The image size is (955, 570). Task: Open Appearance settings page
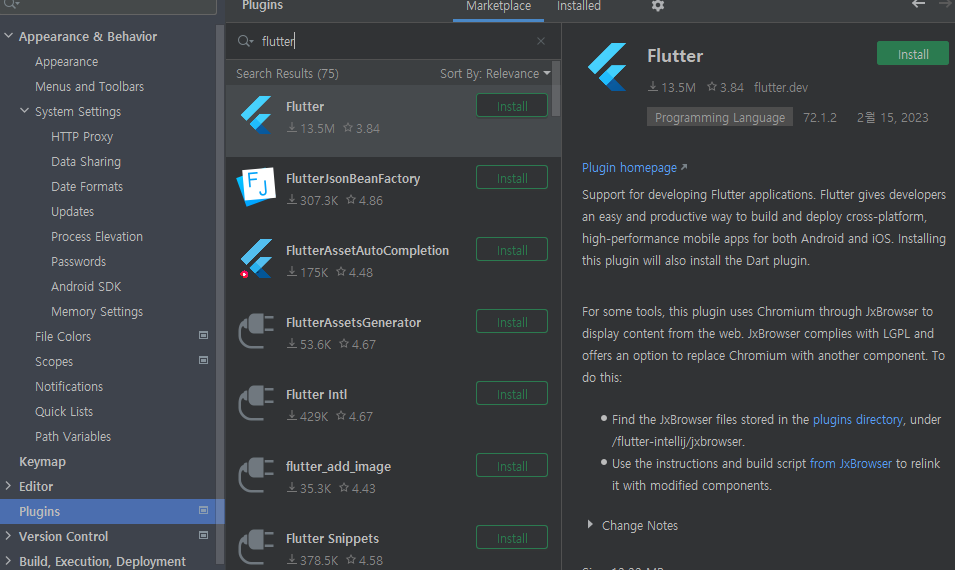66,62
